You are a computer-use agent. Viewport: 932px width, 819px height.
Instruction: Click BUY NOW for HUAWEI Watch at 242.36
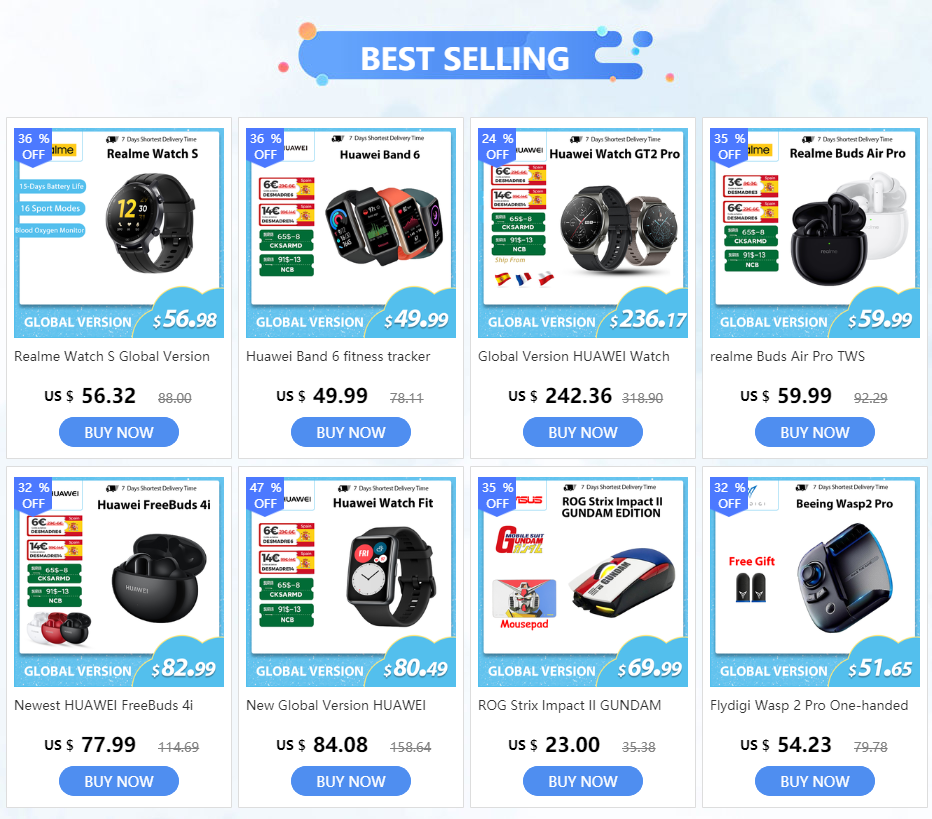(582, 432)
